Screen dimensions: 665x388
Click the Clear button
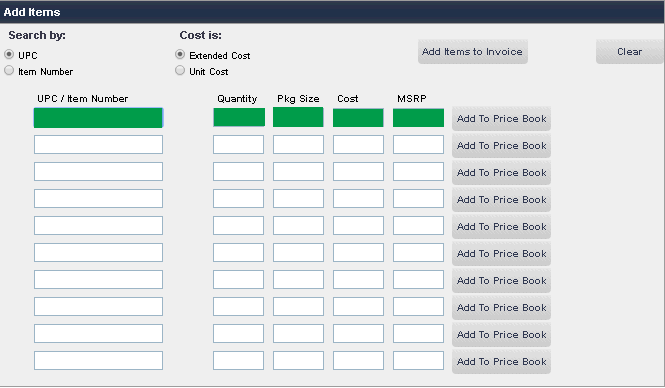(629, 52)
